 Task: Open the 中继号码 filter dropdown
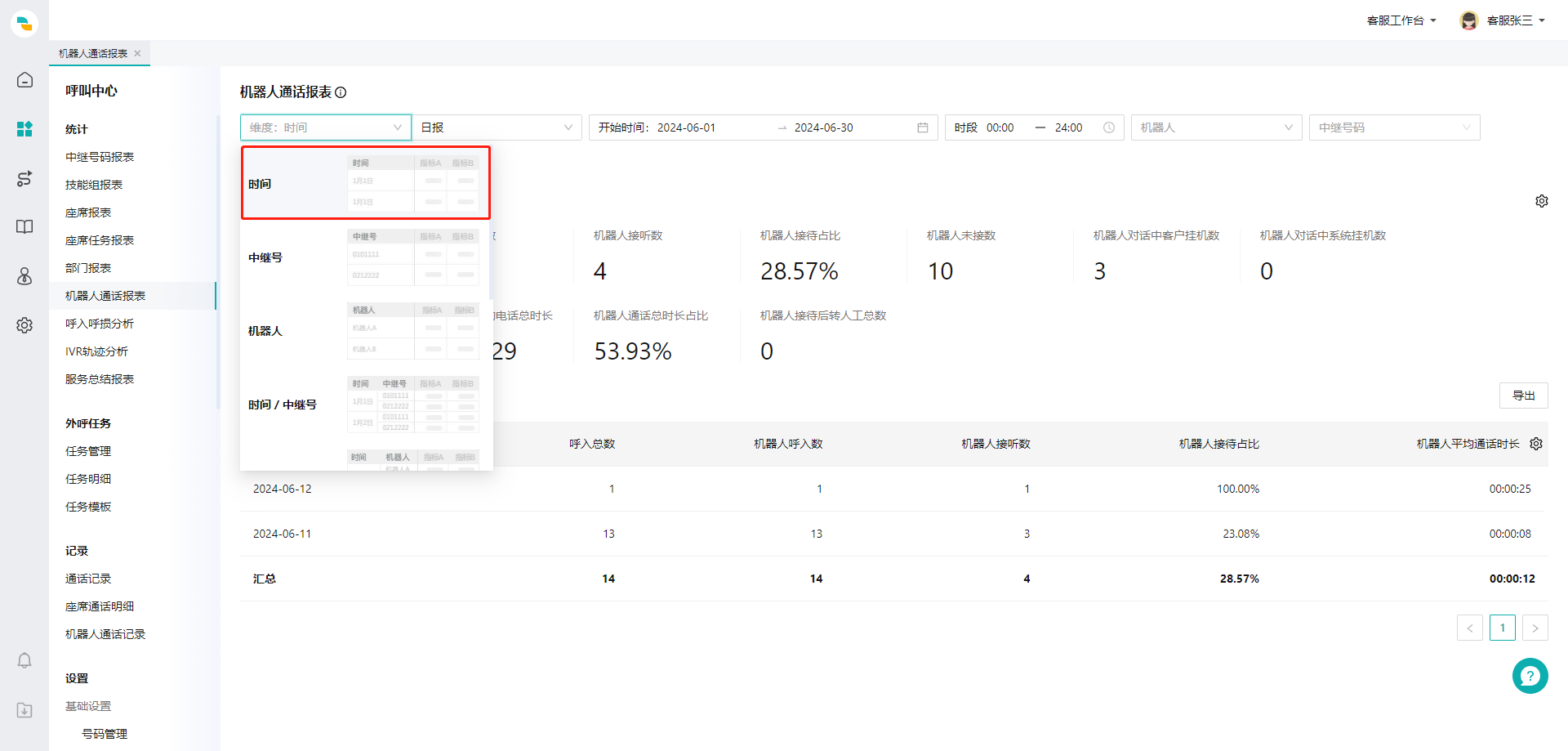[1395, 127]
